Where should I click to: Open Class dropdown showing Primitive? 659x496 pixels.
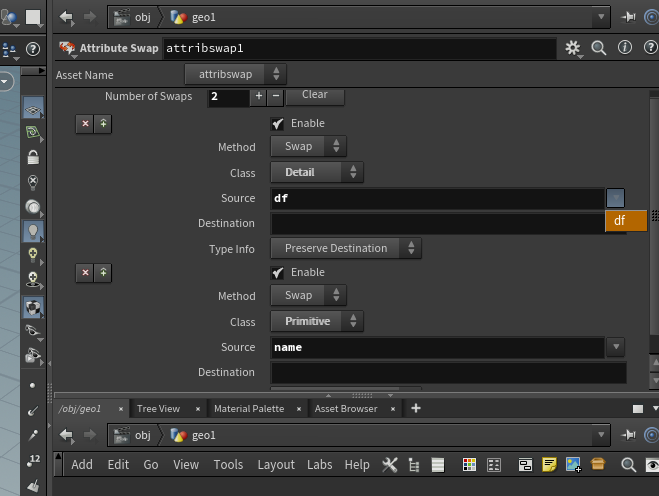tap(317, 322)
